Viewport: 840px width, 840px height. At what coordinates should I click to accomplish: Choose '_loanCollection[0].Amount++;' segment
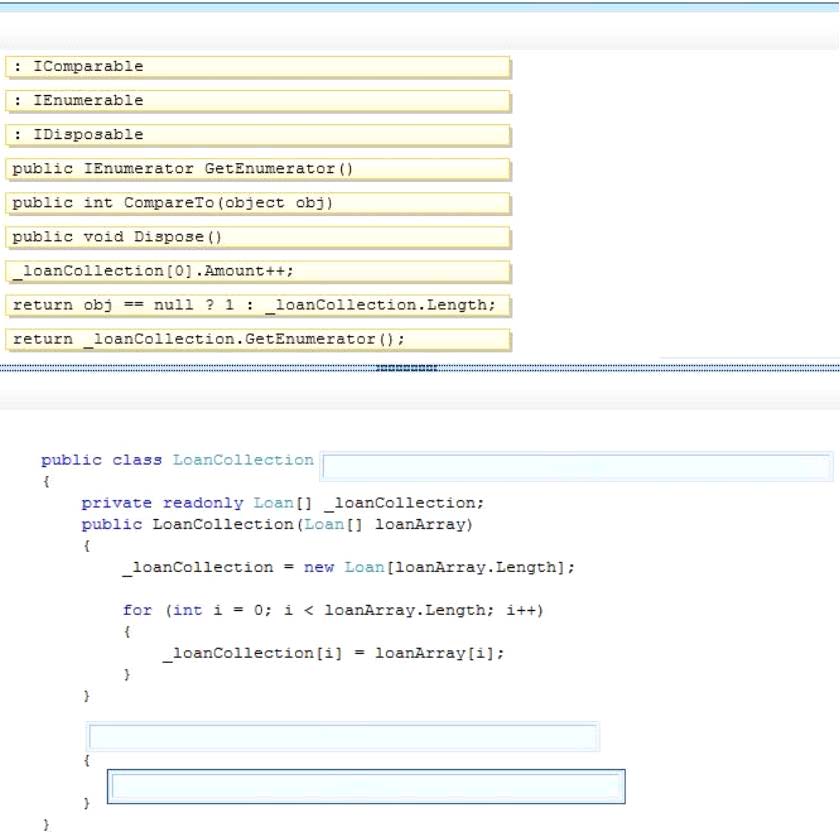coord(258,271)
